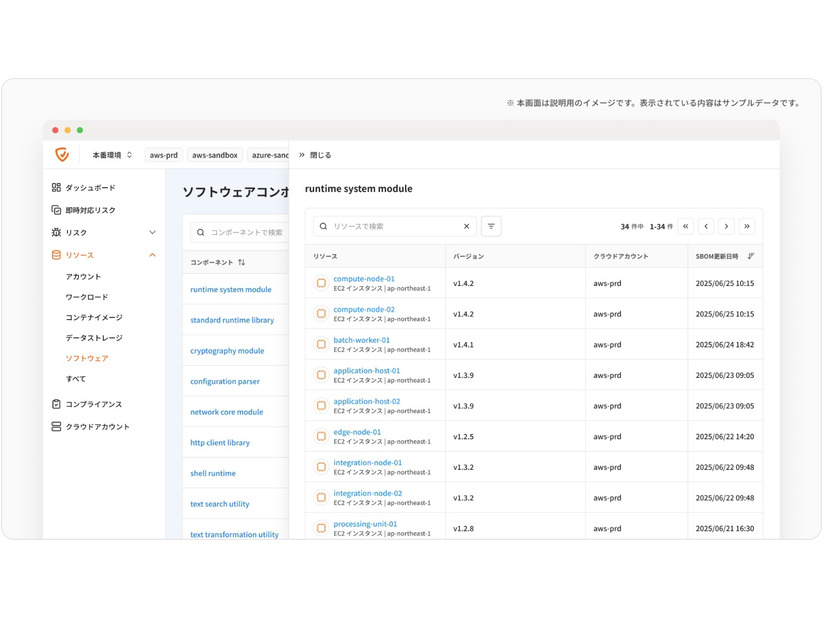Open the ダッシュボード dashboard icon item

coord(57,188)
